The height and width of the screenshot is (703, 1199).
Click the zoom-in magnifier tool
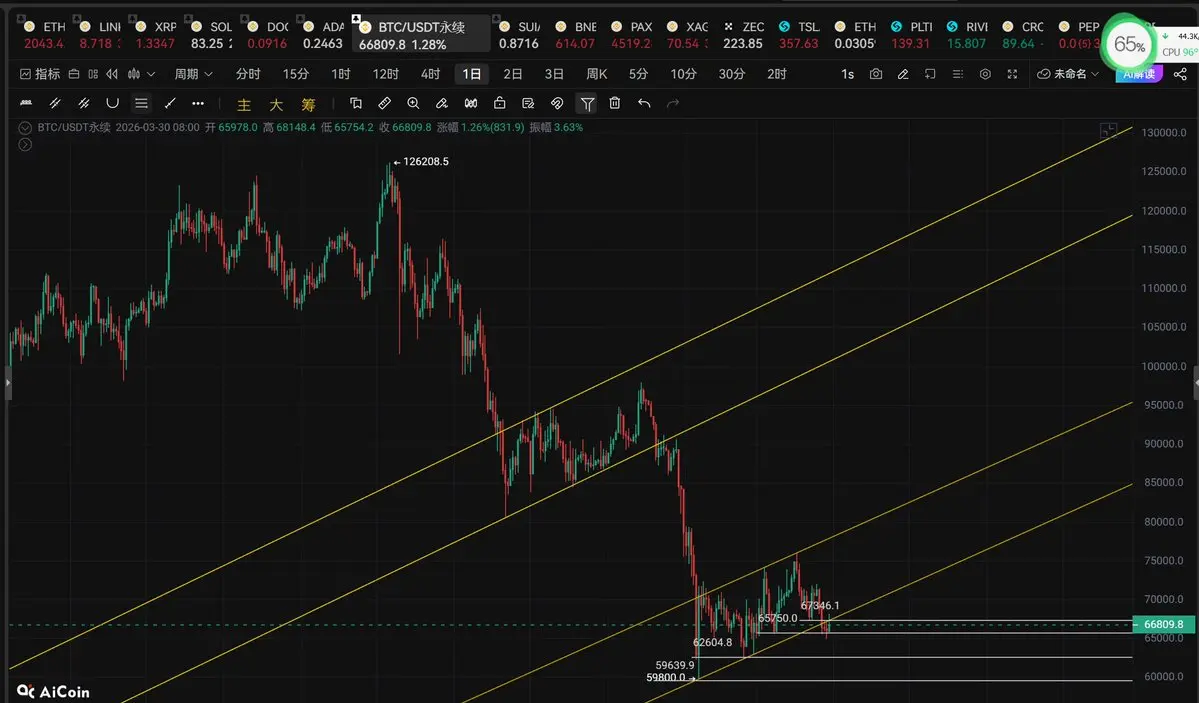(414, 103)
